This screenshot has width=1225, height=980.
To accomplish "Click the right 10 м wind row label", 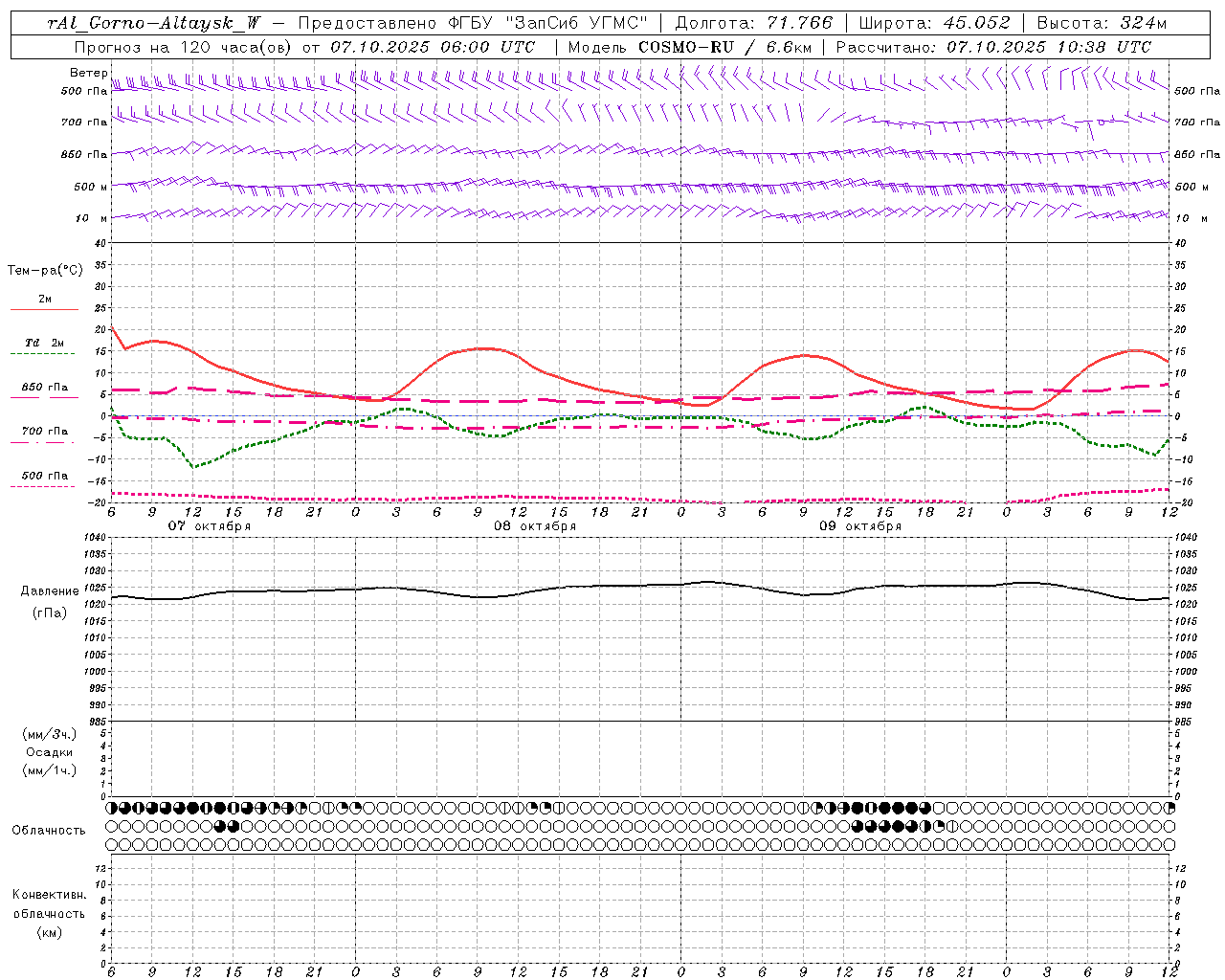I will point(1191,218).
